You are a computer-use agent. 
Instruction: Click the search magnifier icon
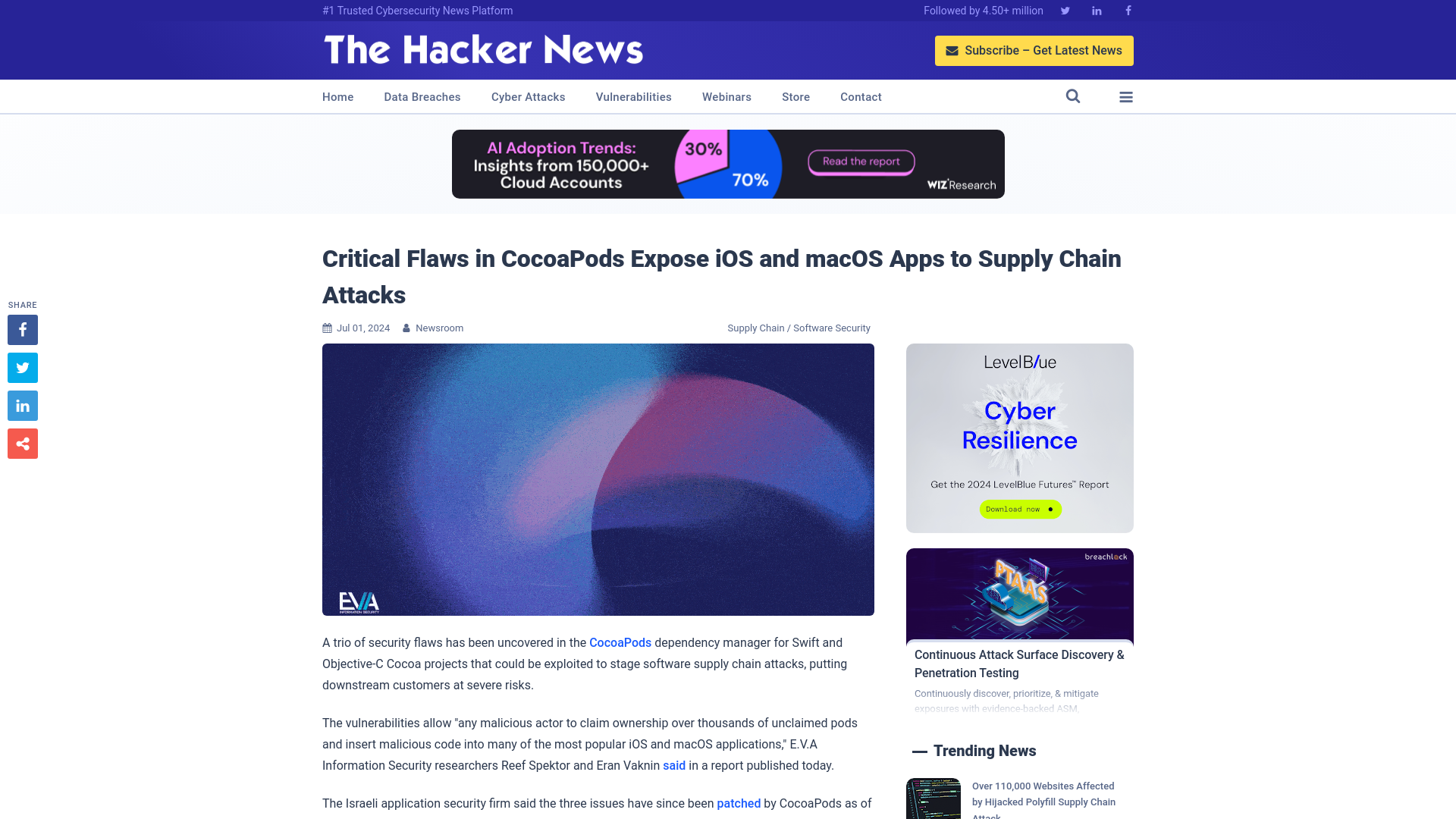click(1073, 97)
